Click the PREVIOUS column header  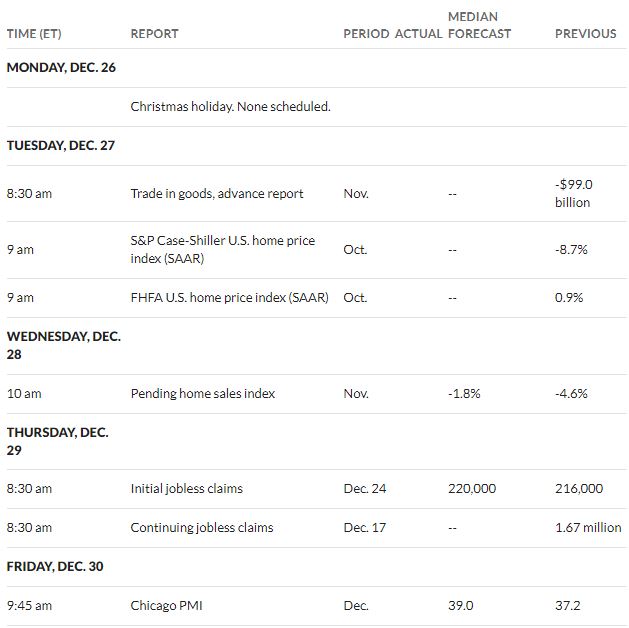tap(586, 34)
